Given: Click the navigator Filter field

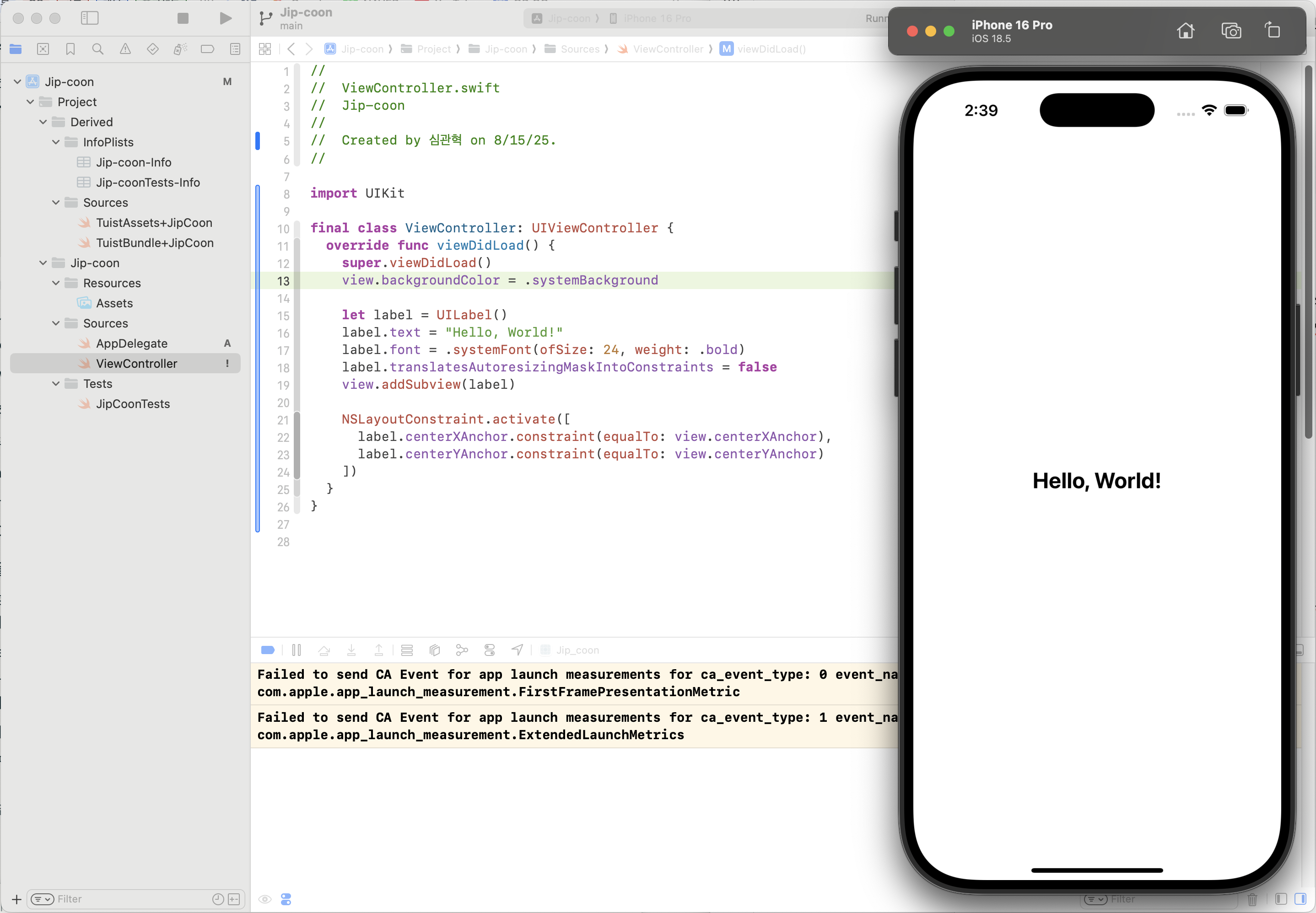Looking at the screenshot, I should click(132, 899).
